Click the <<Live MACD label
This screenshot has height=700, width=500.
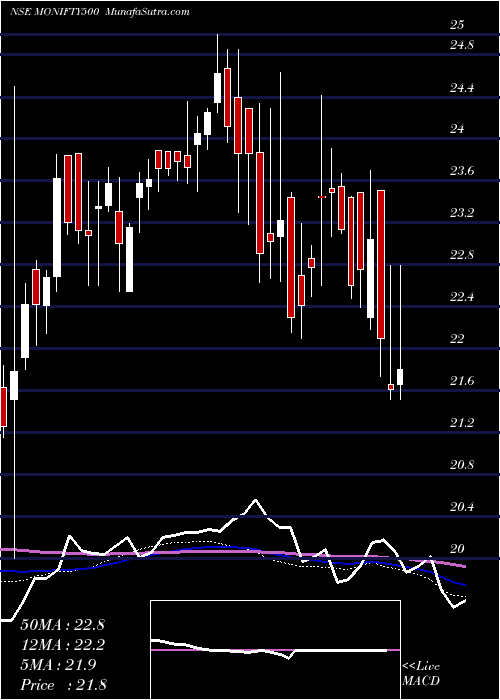[421, 674]
